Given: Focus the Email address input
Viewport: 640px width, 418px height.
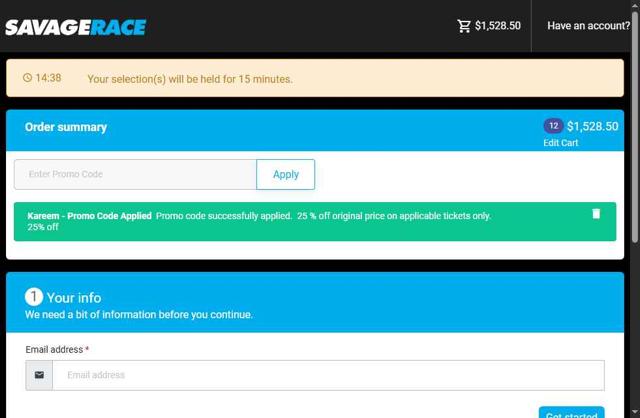Looking at the screenshot, I should coord(328,375).
